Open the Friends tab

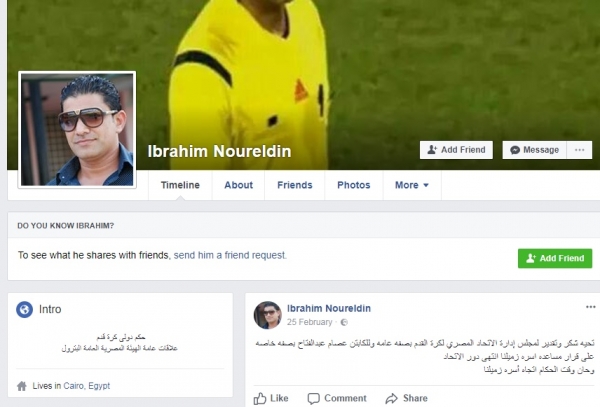[x=295, y=185]
